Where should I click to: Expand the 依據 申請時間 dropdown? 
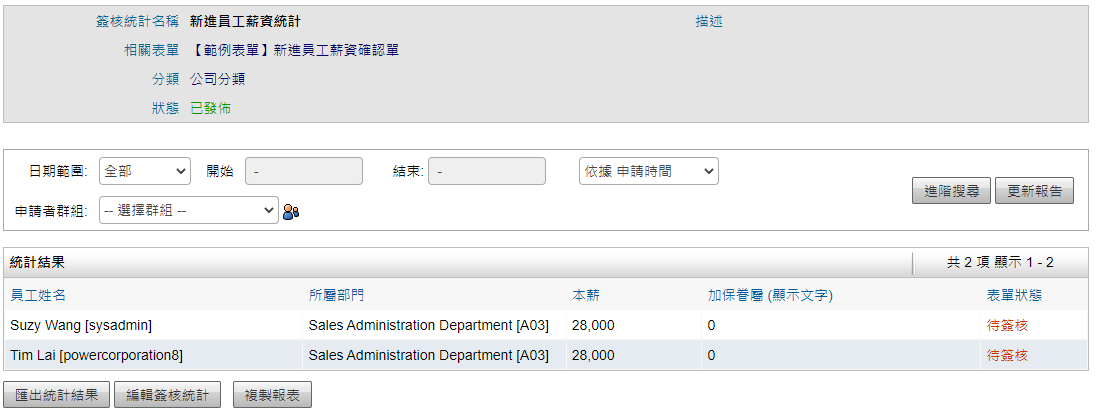pyautogui.click(x=648, y=171)
